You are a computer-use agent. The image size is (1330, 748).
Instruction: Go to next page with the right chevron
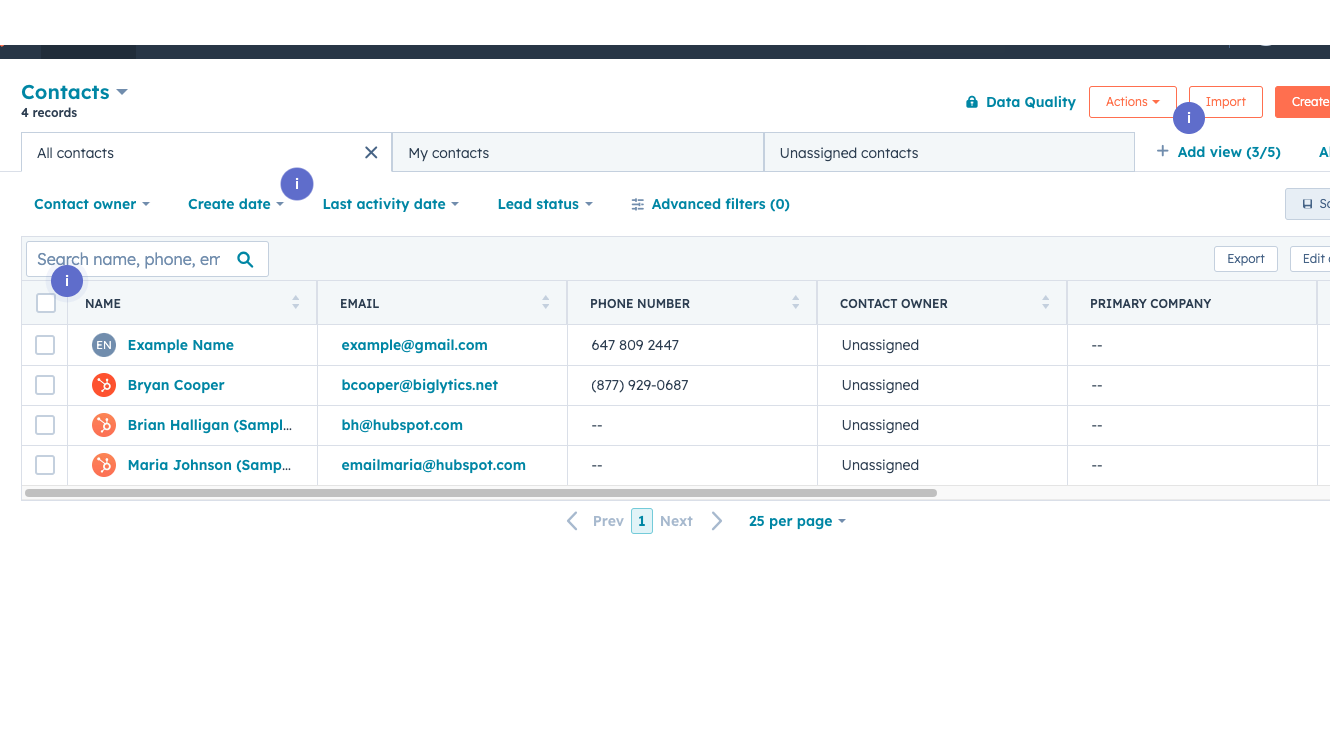pos(716,520)
